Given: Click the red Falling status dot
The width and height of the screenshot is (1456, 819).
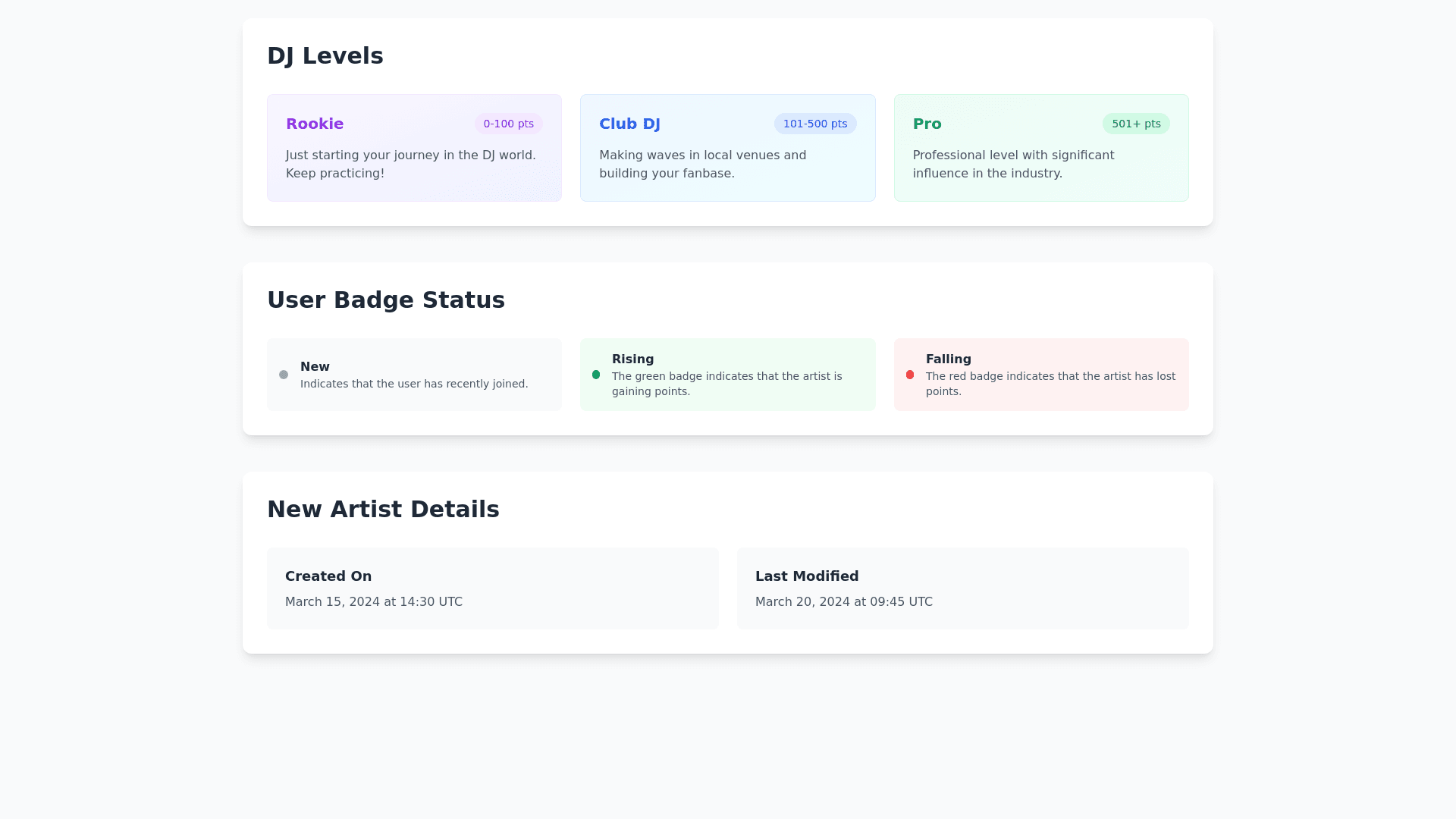Looking at the screenshot, I should (910, 375).
